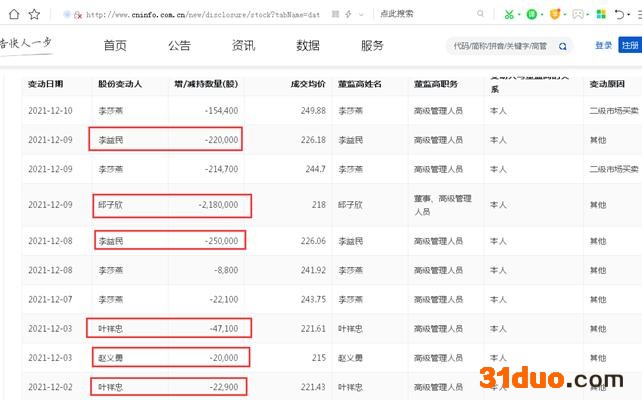Click the 成交均价 column header
Screen dimensions: 642x400
[x=308, y=84]
